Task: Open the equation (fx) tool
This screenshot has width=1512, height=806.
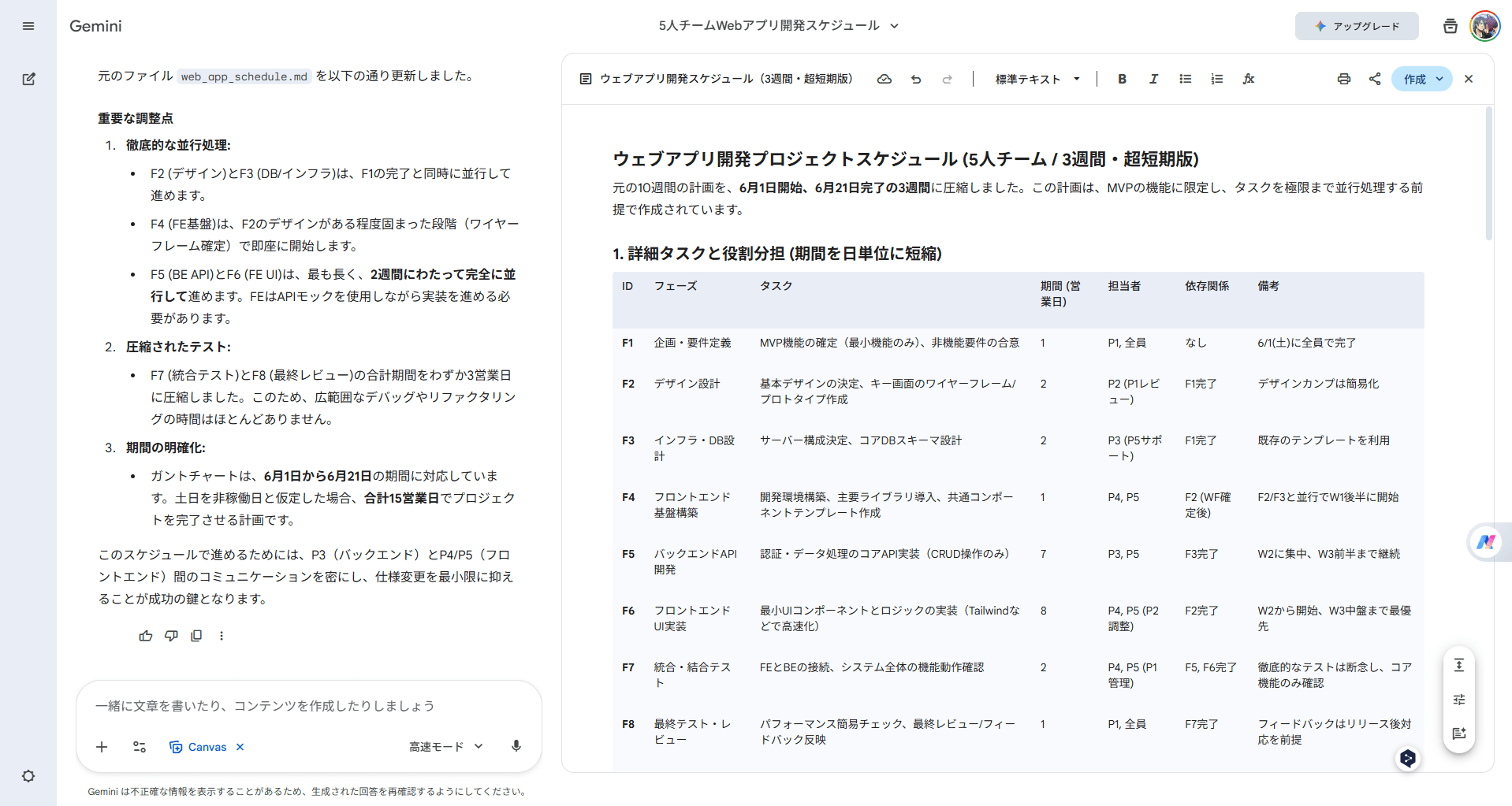Action: coord(1248,79)
